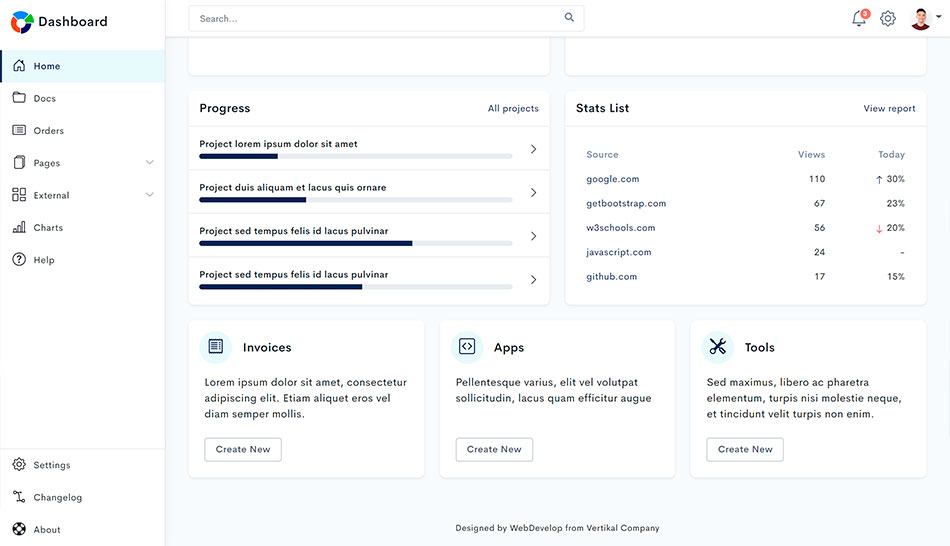Viewport: 950px width, 546px height.
Task: Click progress bar of third project
Action: 356,244
